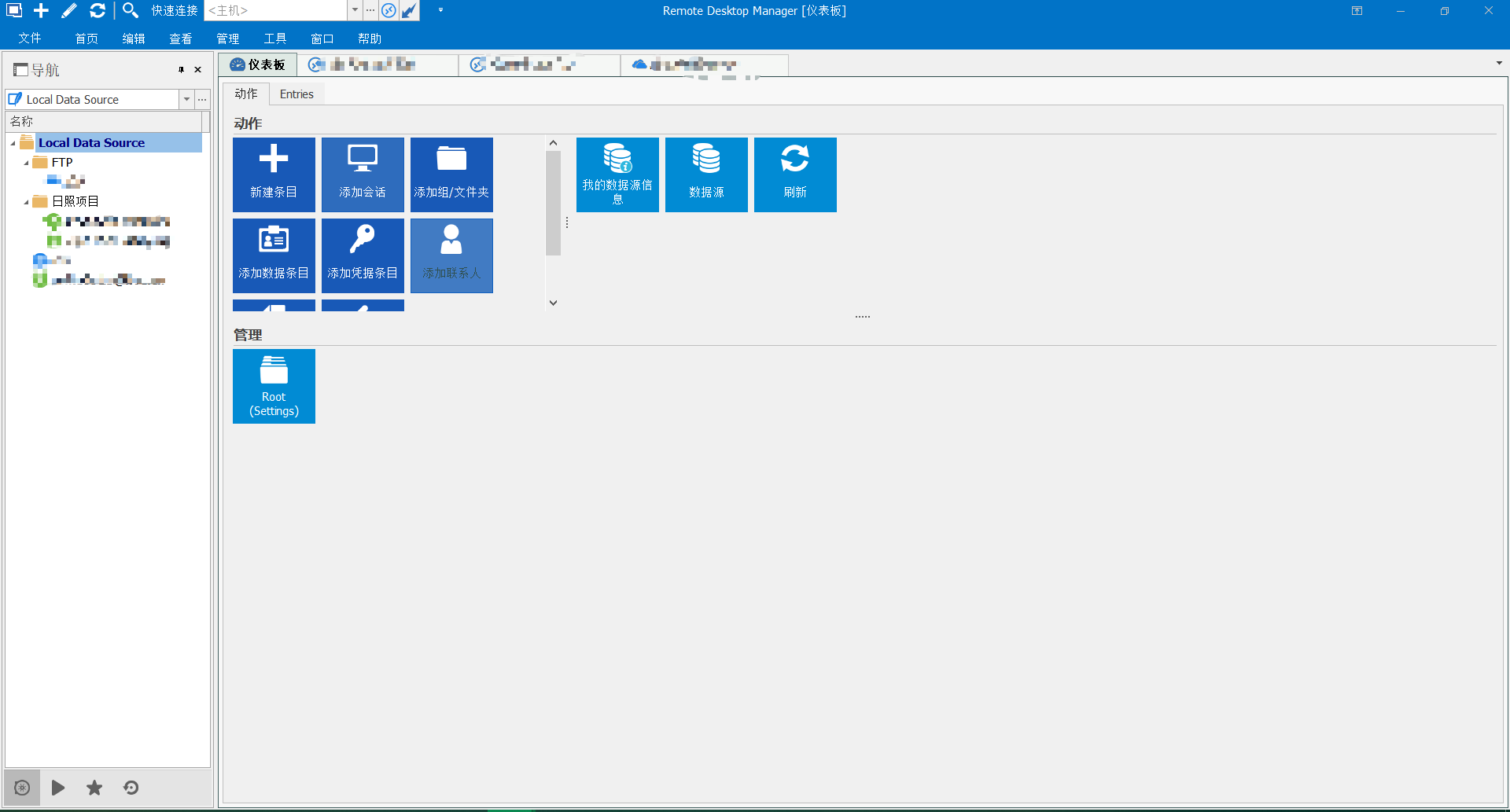Screen dimensions: 1510x812
Task: Open Root Settings
Action: [x=274, y=386]
